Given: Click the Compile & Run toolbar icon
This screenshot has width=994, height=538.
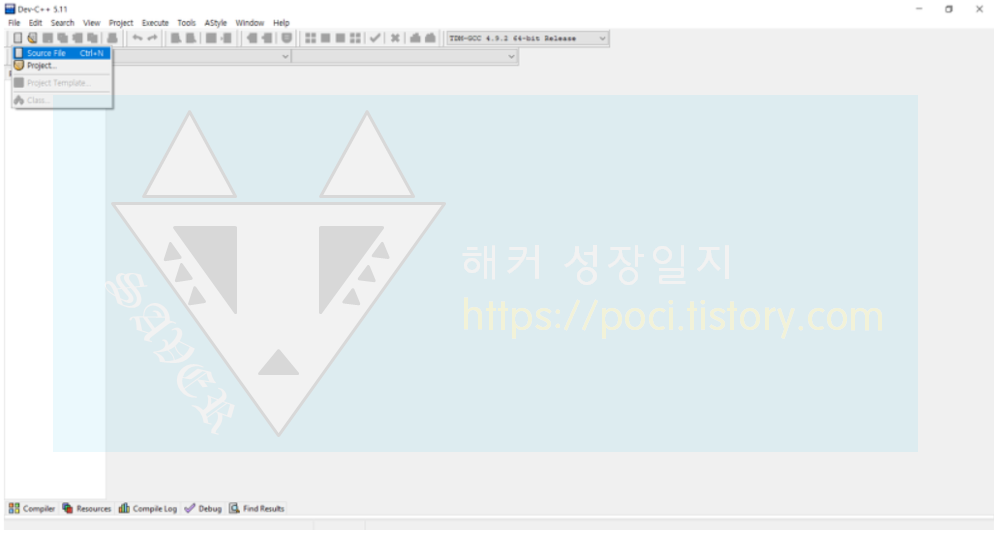Looking at the screenshot, I should (340, 38).
